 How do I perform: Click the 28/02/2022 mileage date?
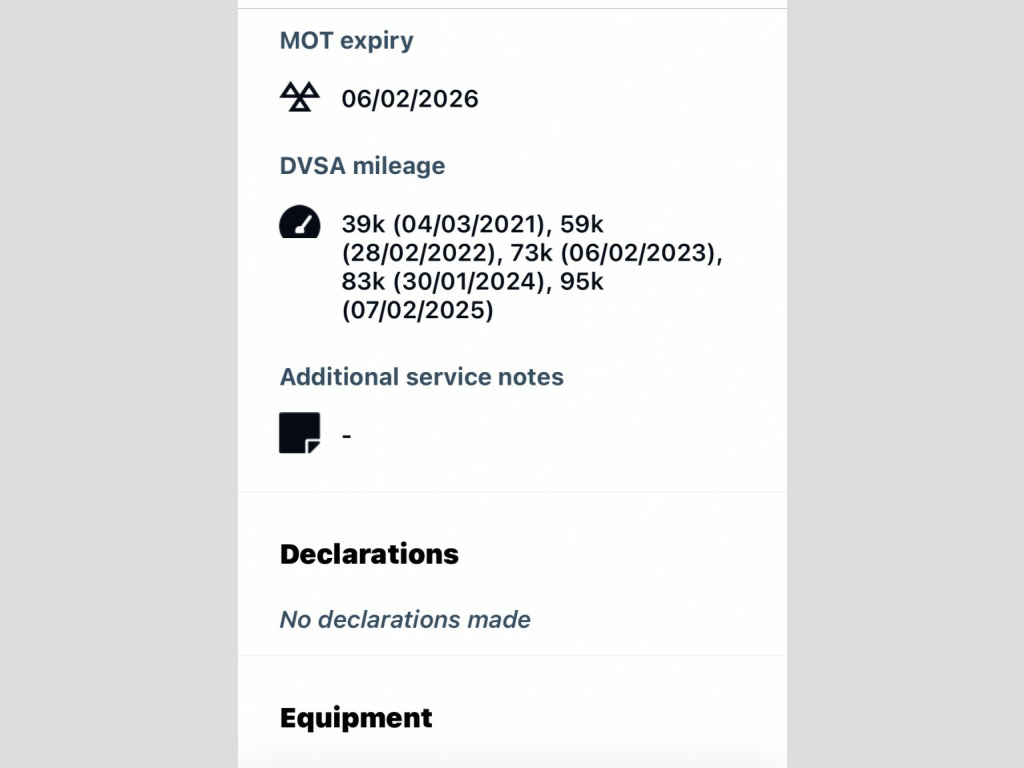tap(418, 253)
